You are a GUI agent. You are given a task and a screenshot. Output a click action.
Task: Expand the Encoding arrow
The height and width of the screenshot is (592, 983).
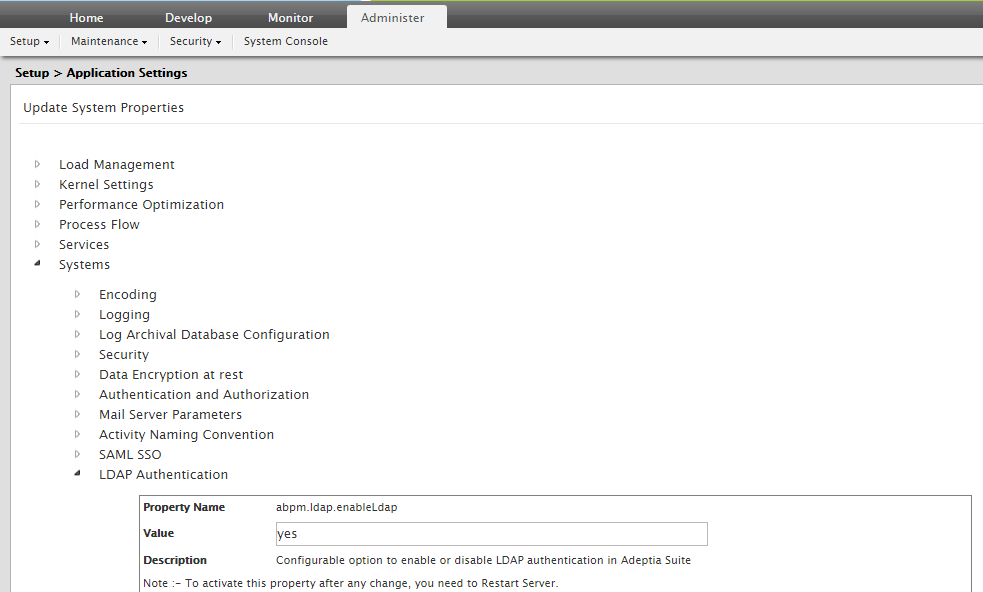click(78, 294)
